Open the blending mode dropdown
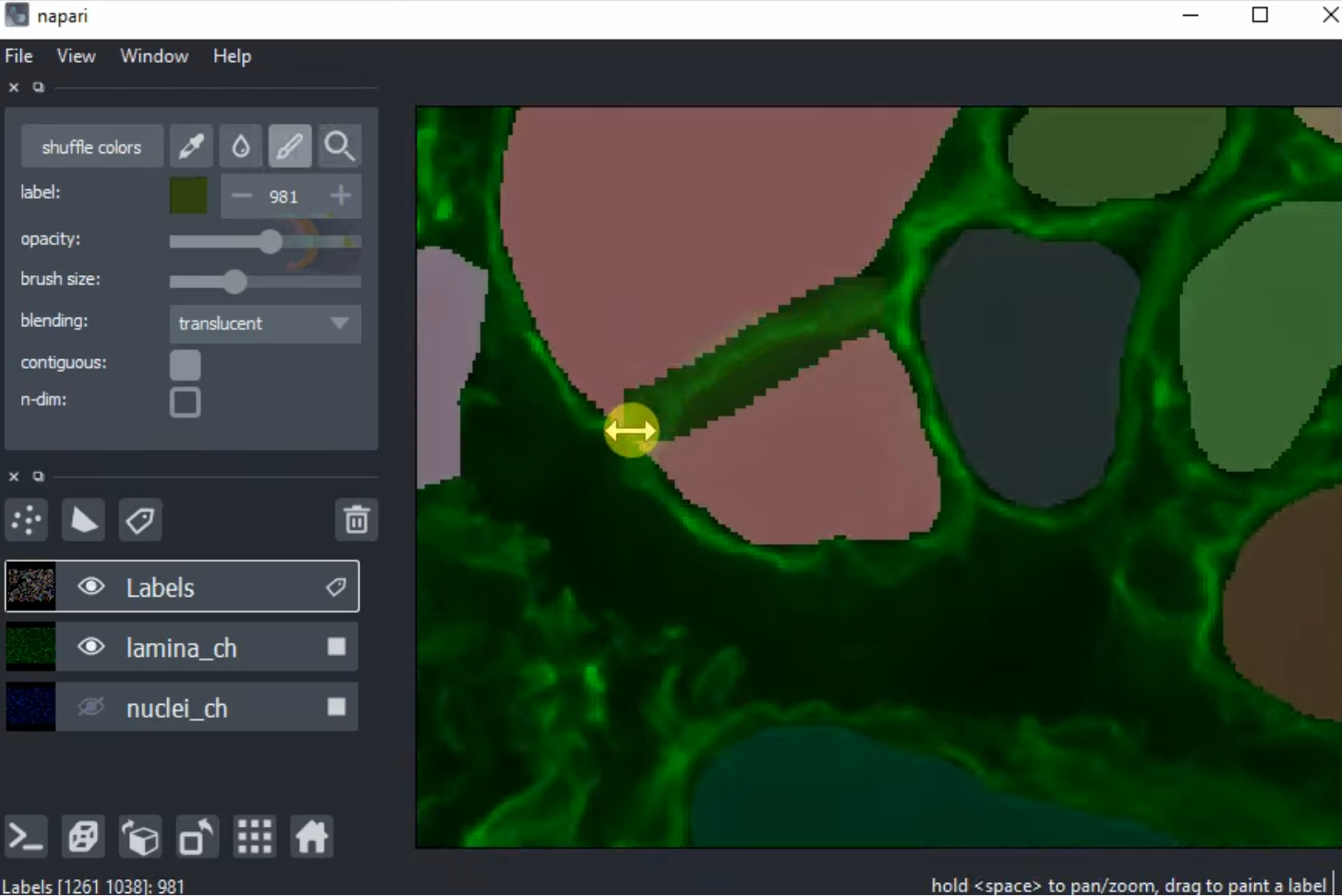The width and height of the screenshot is (1342, 896). point(264,323)
